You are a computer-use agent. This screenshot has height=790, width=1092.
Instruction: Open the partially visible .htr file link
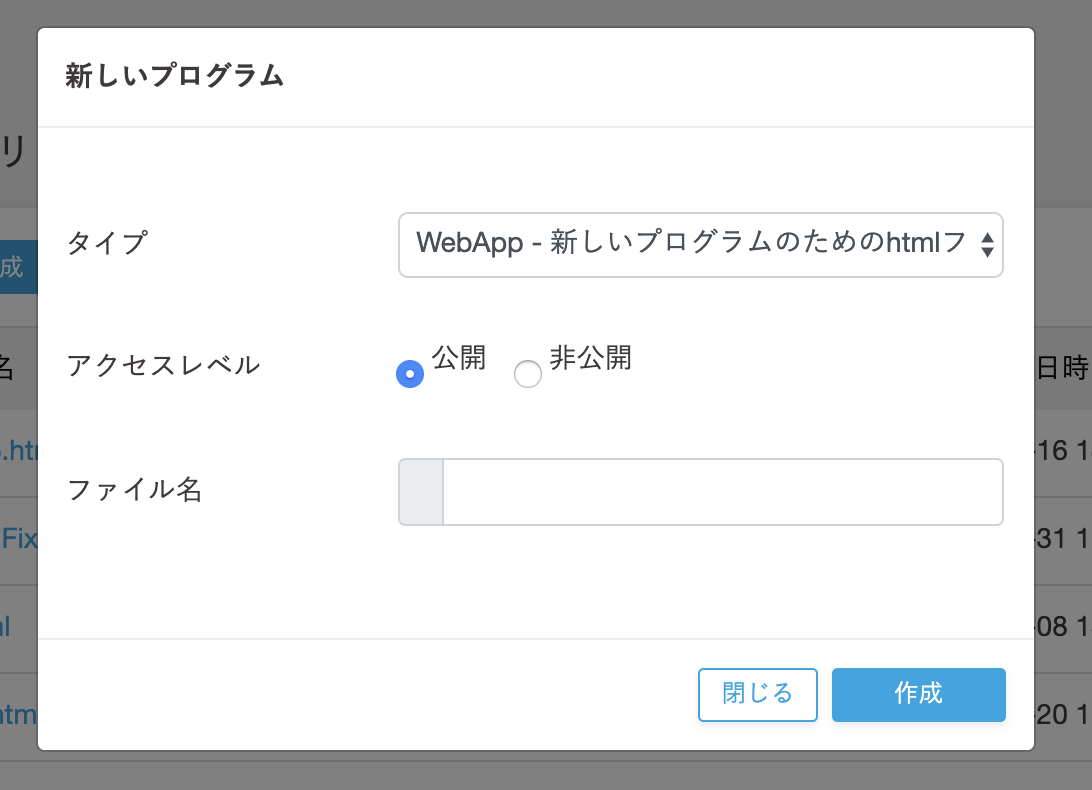point(18,452)
